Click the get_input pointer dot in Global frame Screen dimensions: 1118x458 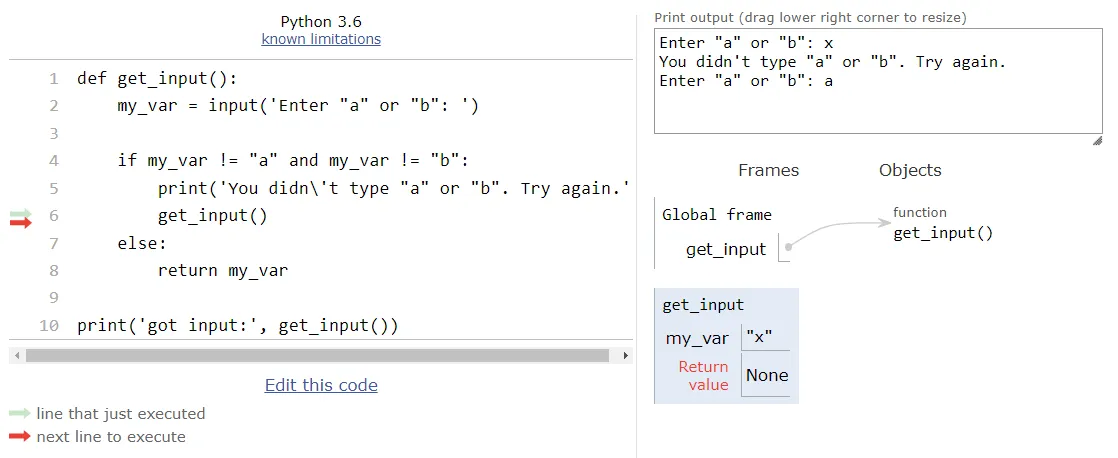[x=789, y=247]
